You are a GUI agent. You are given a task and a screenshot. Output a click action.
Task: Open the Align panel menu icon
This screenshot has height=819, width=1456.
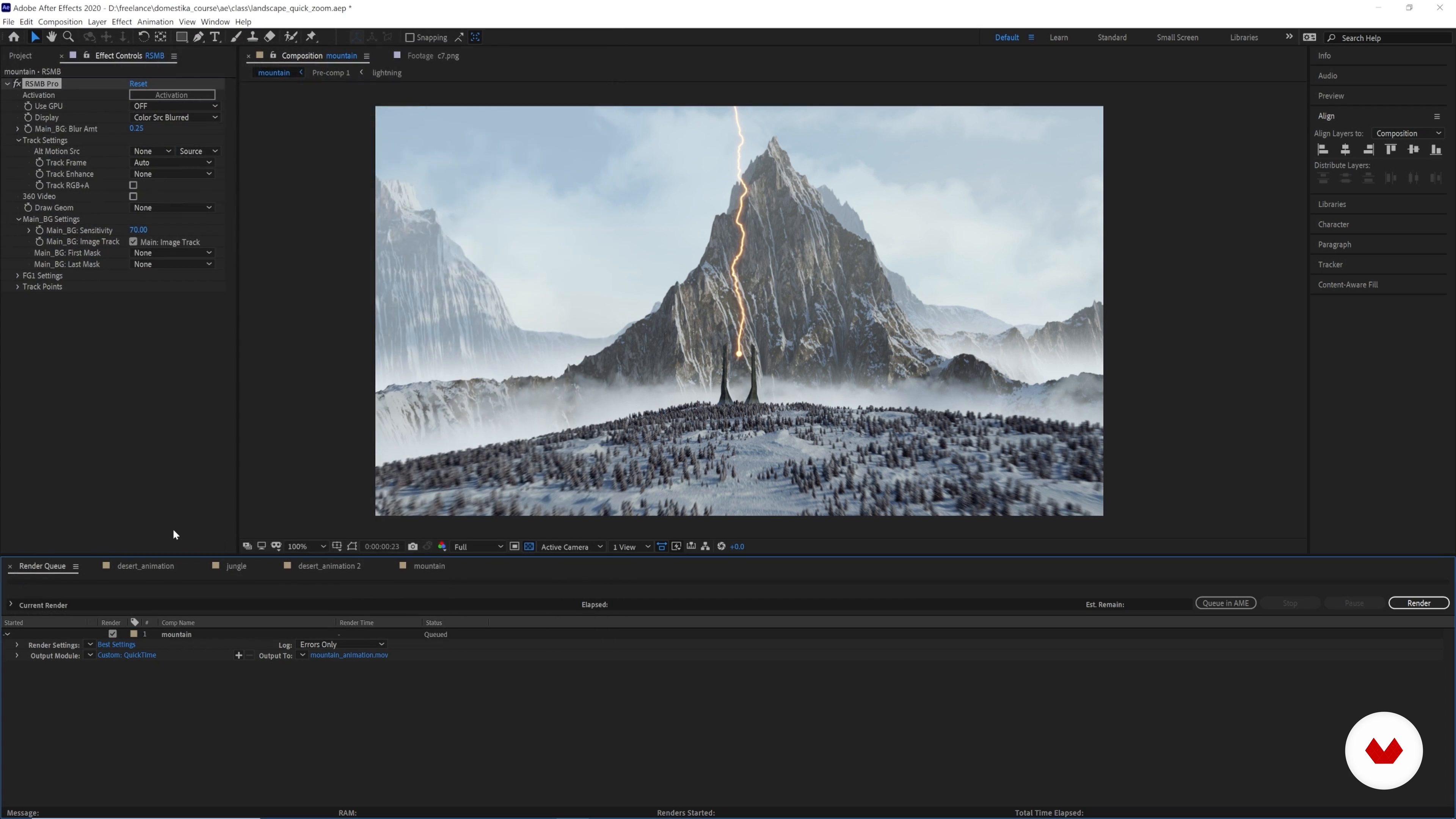1437,116
